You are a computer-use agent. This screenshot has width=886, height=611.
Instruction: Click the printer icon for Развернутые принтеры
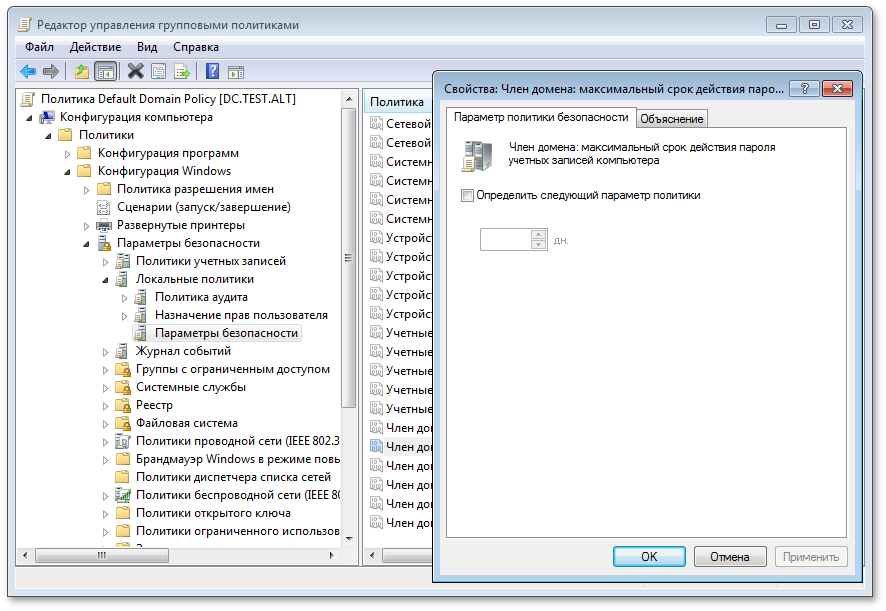click(103, 225)
